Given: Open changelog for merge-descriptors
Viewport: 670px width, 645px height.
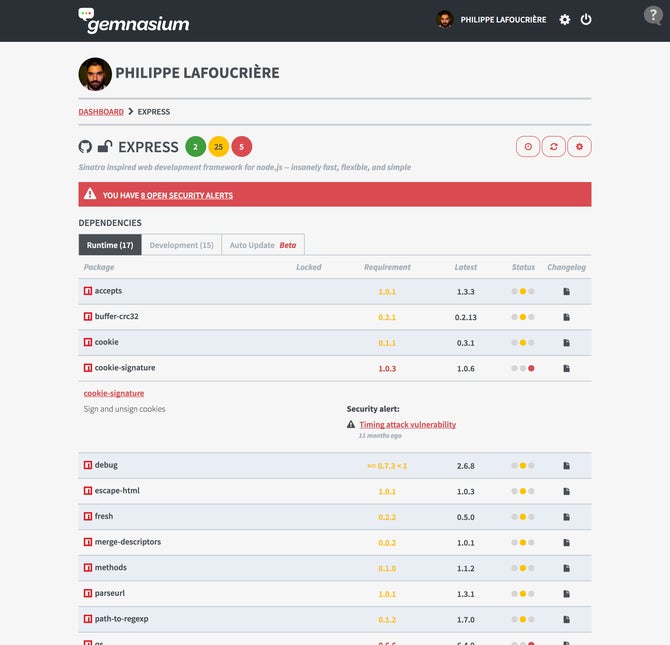Looking at the screenshot, I should (x=566, y=542).
